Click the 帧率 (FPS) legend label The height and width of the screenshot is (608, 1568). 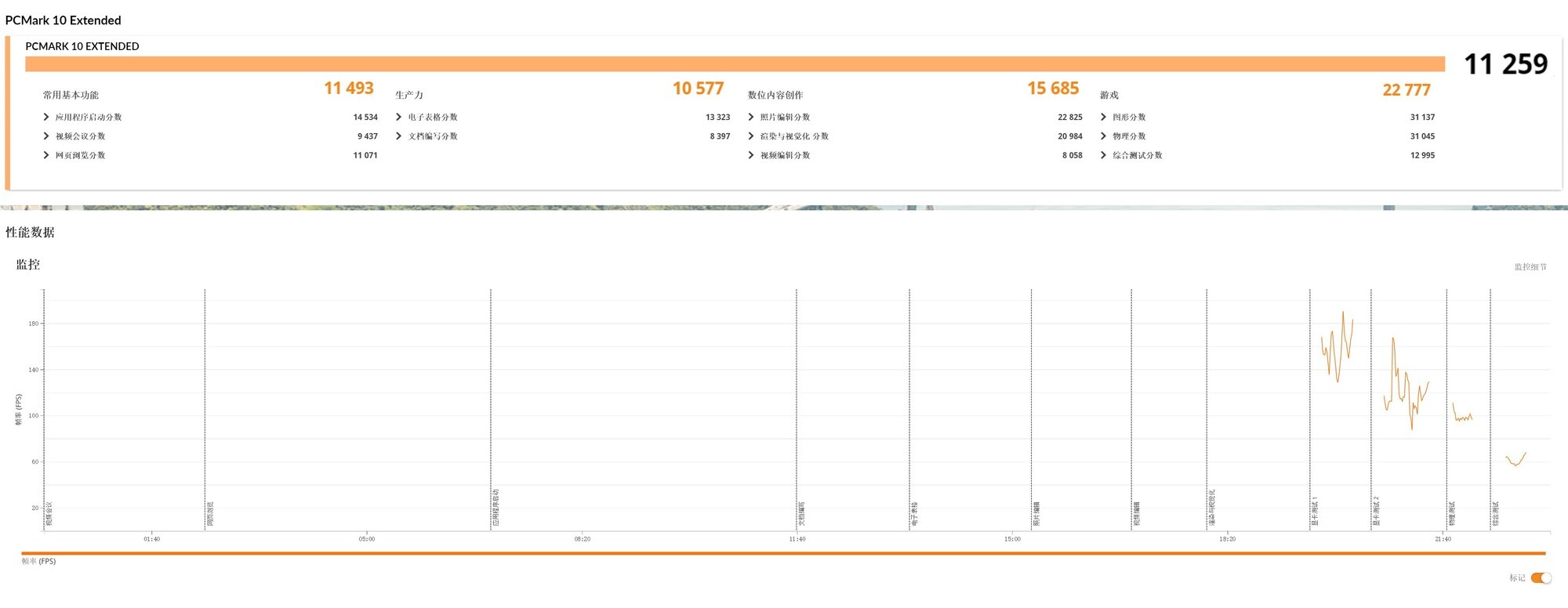[x=38, y=561]
